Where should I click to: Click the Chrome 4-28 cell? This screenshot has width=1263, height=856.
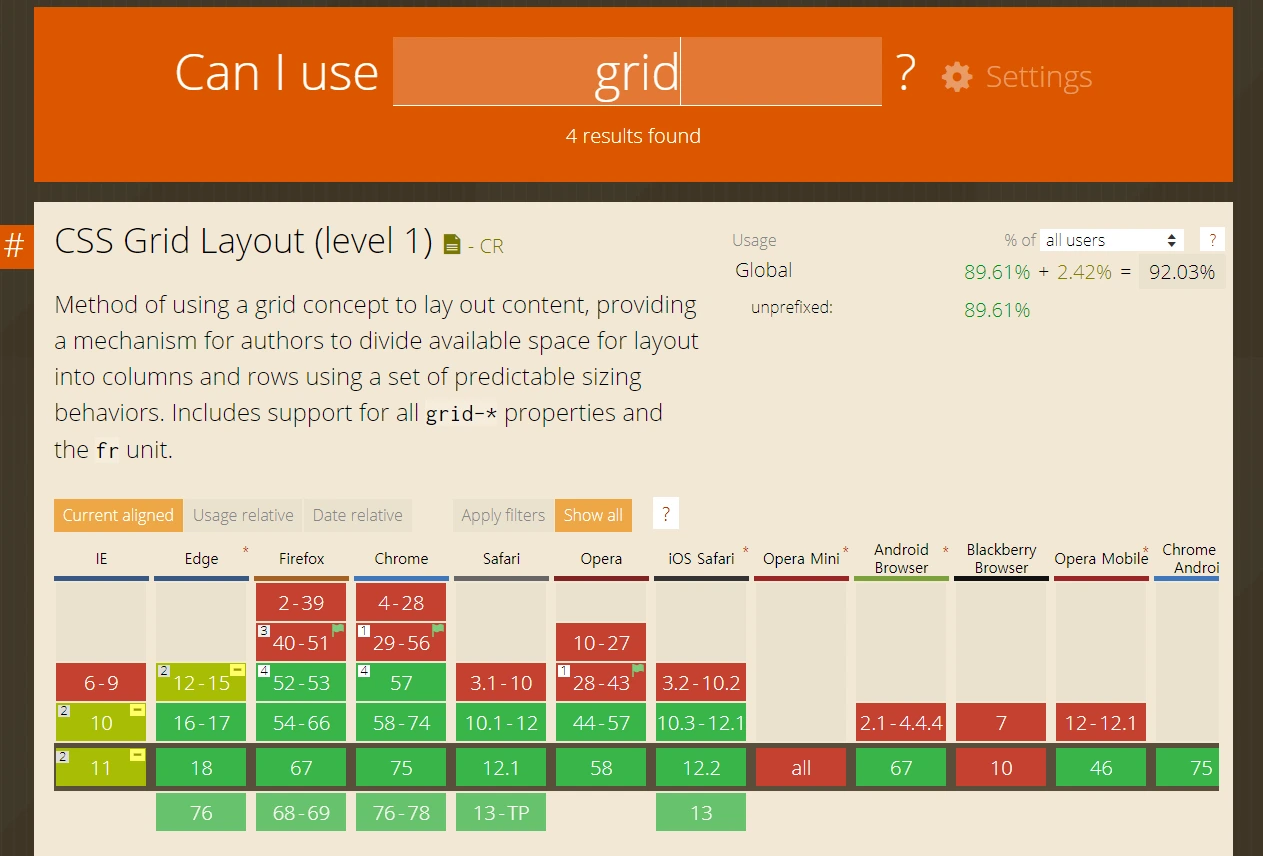(401, 602)
